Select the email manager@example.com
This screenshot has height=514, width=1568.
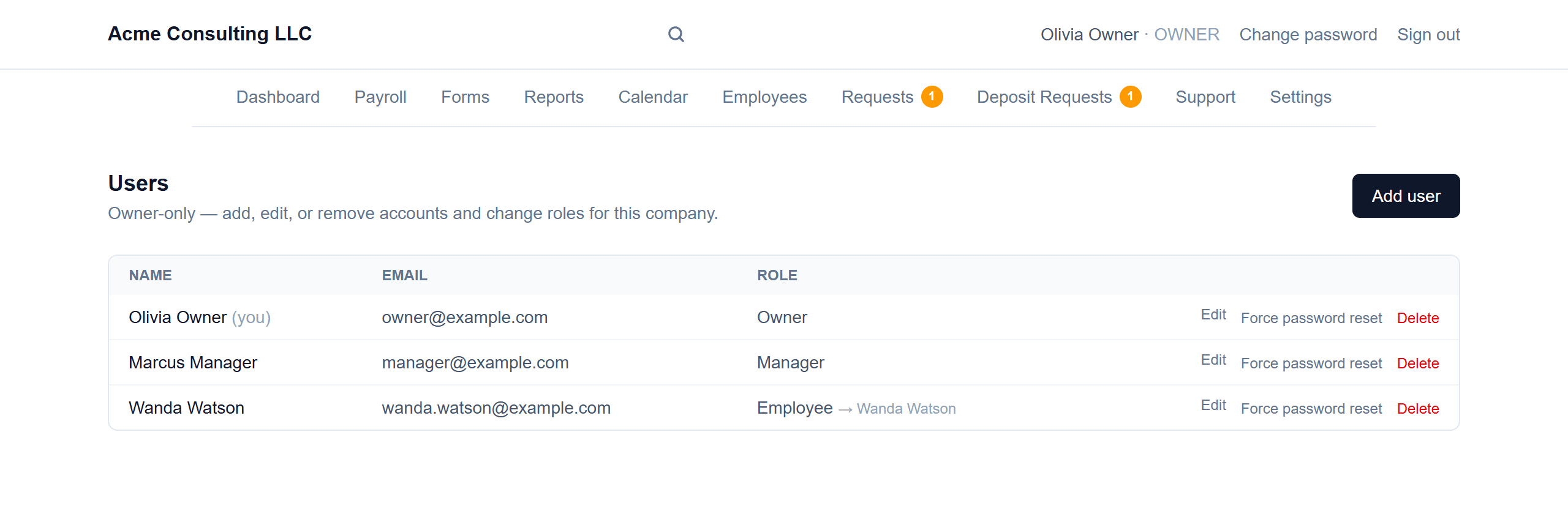tap(475, 363)
